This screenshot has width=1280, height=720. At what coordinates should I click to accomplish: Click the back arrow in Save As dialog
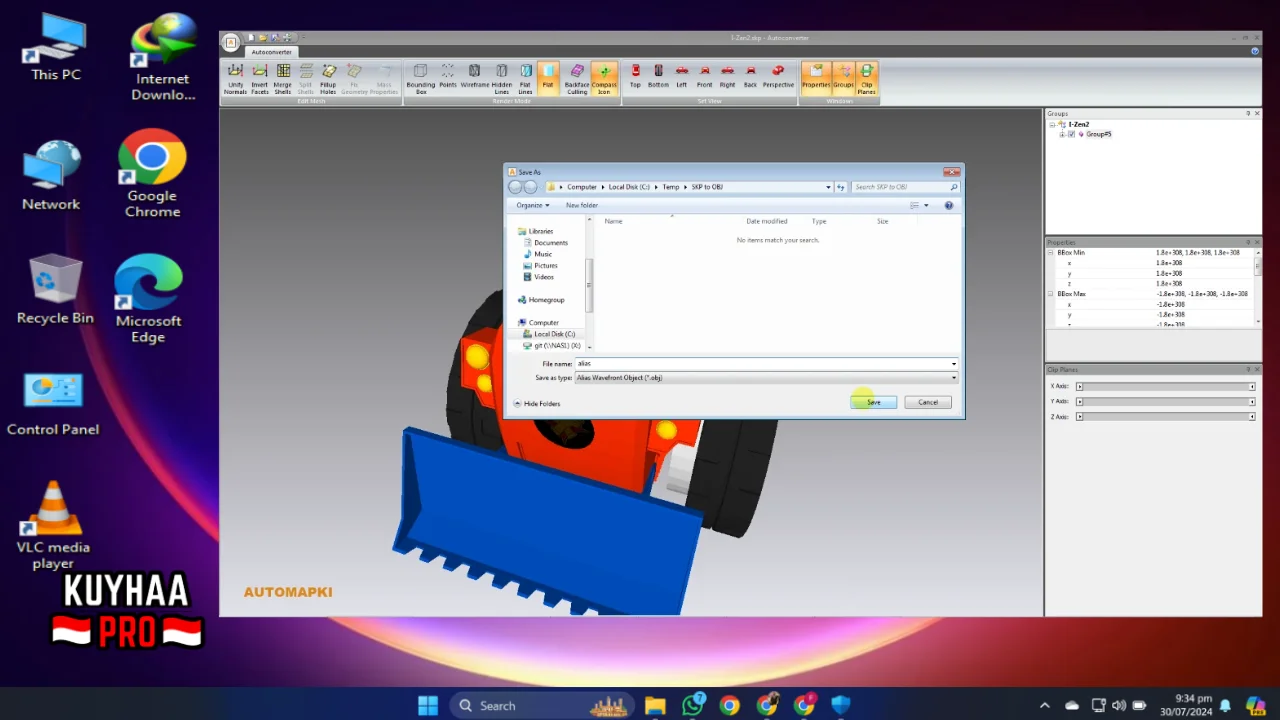[515, 187]
